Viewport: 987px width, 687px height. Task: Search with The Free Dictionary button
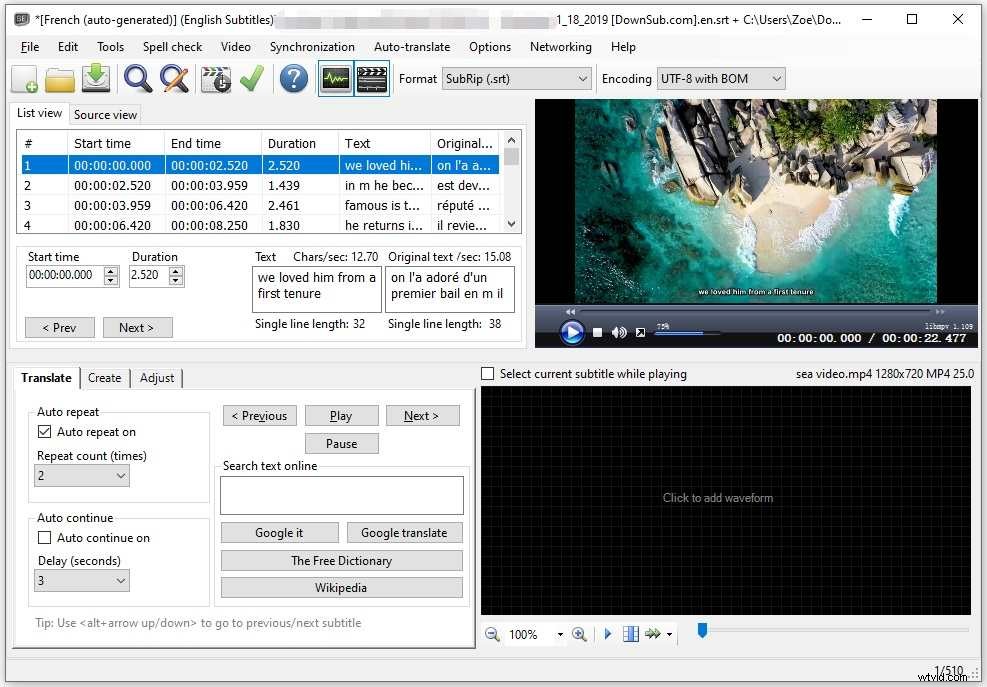coord(341,560)
